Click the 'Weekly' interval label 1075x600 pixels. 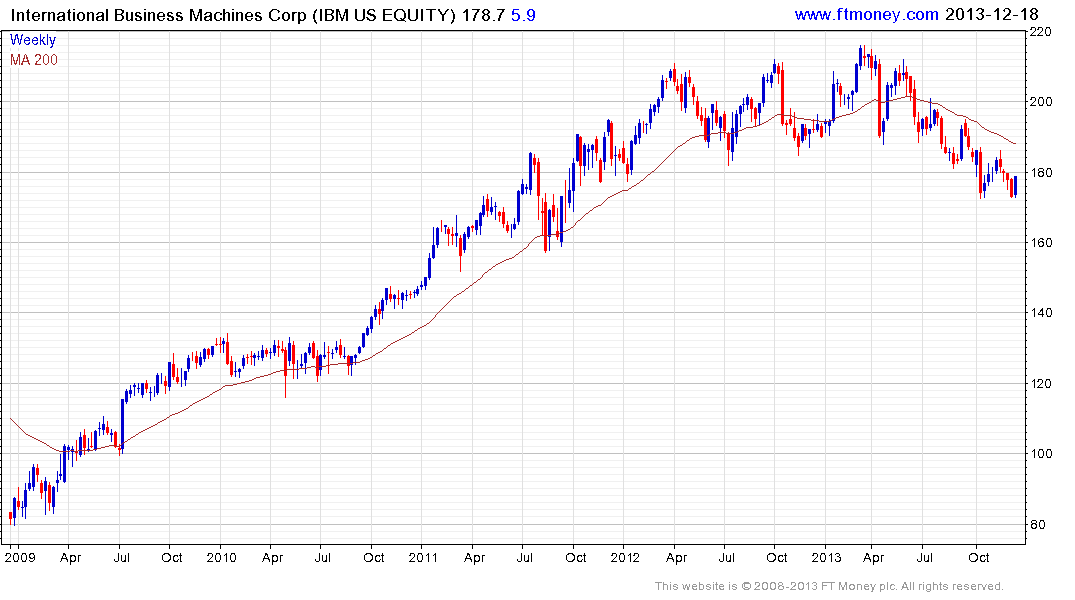pos(33,40)
